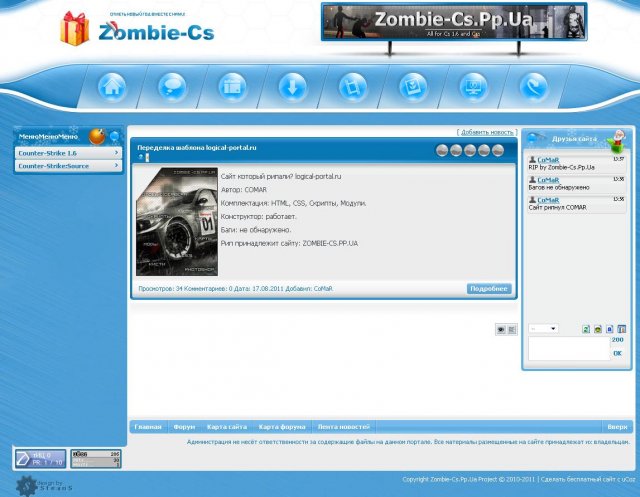Click the uCoz free site link
The image size is (640, 497).
[x=588, y=479]
